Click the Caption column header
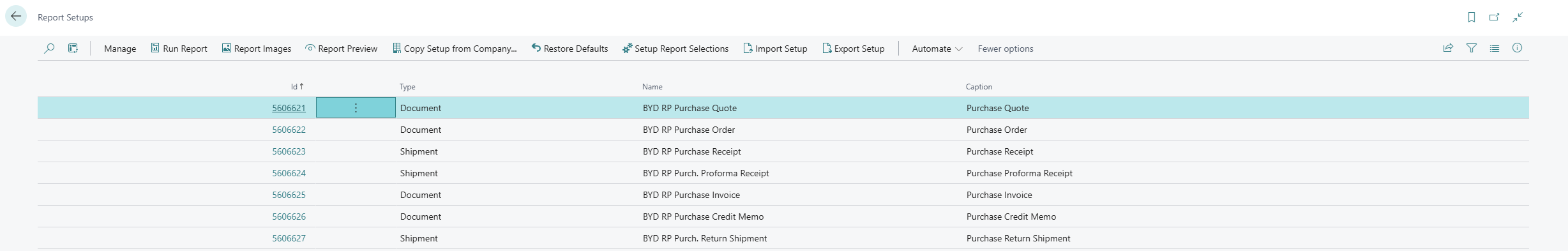Viewport: 1568px width, 251px height. (x=979, y=86)
